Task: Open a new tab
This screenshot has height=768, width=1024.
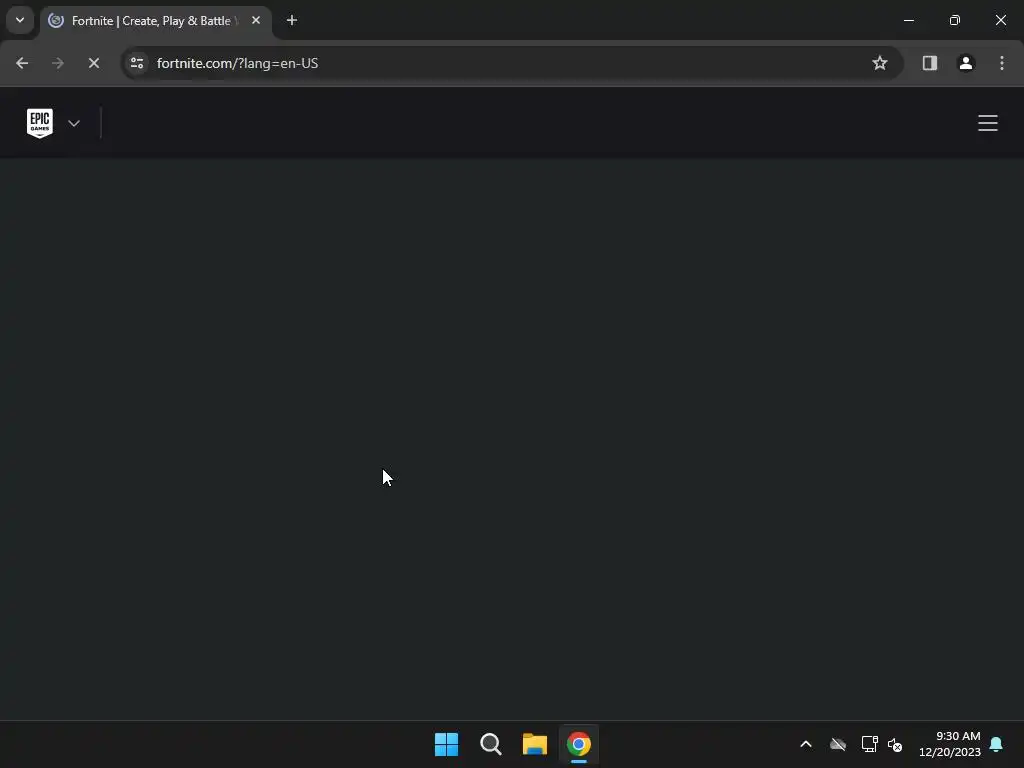Action: (292, 20)
